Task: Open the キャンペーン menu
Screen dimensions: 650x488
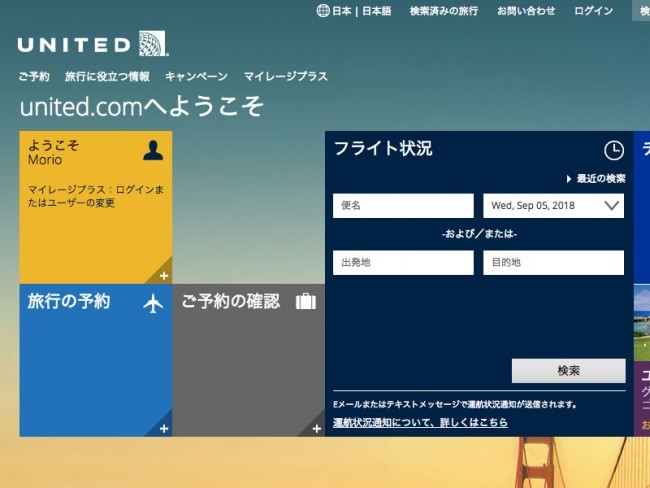Action: click(196, 76)
